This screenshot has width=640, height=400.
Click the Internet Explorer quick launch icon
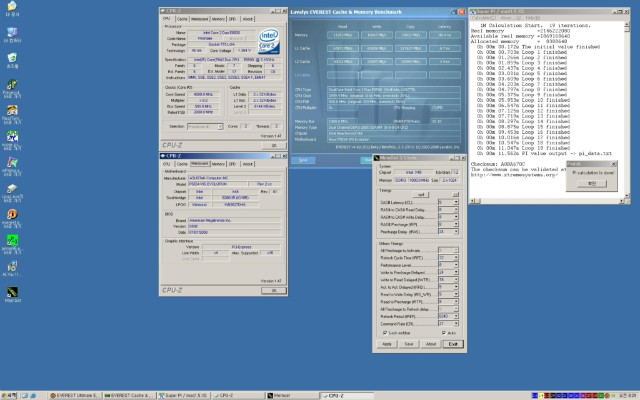33,396
